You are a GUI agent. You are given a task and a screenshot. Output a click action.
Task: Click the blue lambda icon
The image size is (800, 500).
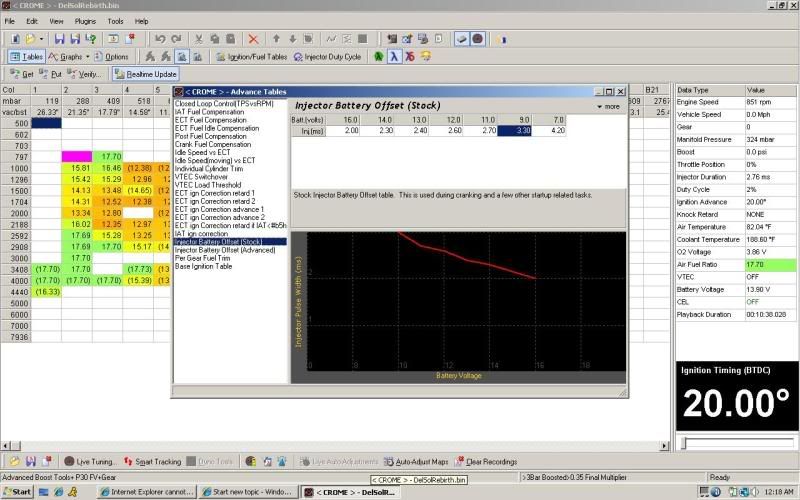[x=394, y=57]
